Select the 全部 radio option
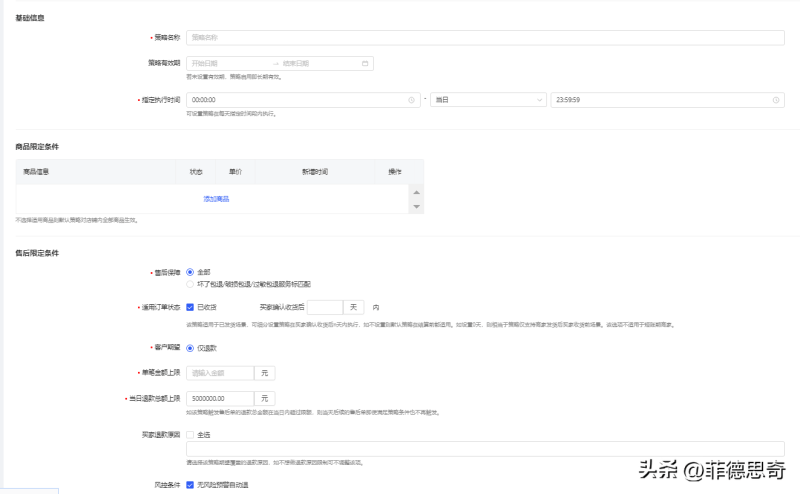This screenshot has width=800, height=494. click(x=191, y=272)
